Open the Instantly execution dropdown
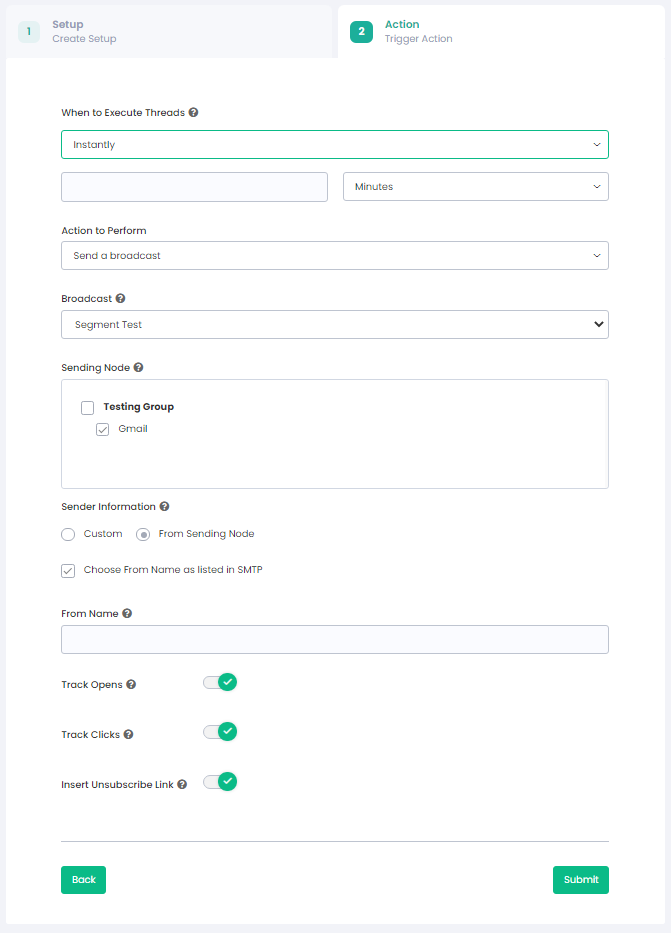 [x=335, y=145]
